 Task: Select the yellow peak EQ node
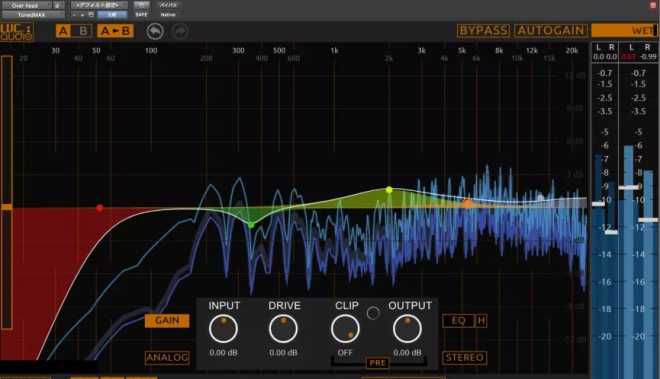pyautogui.click(x=389, y=190)
